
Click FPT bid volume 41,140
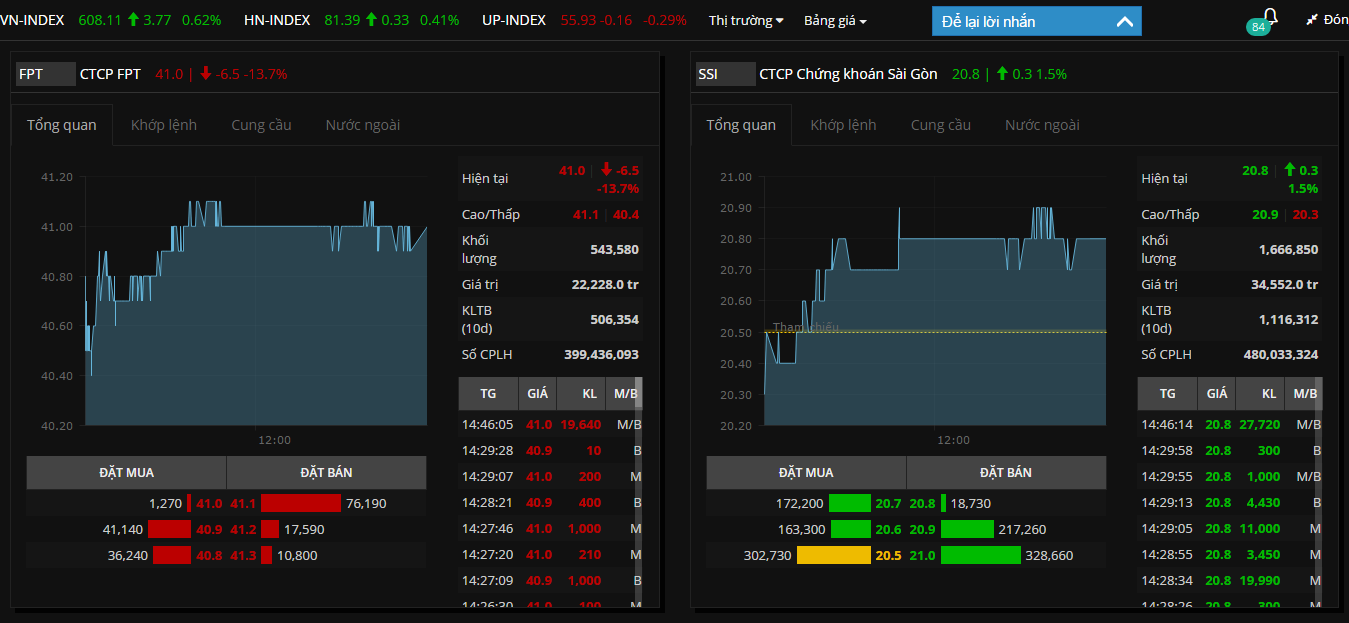pos(123,529)
